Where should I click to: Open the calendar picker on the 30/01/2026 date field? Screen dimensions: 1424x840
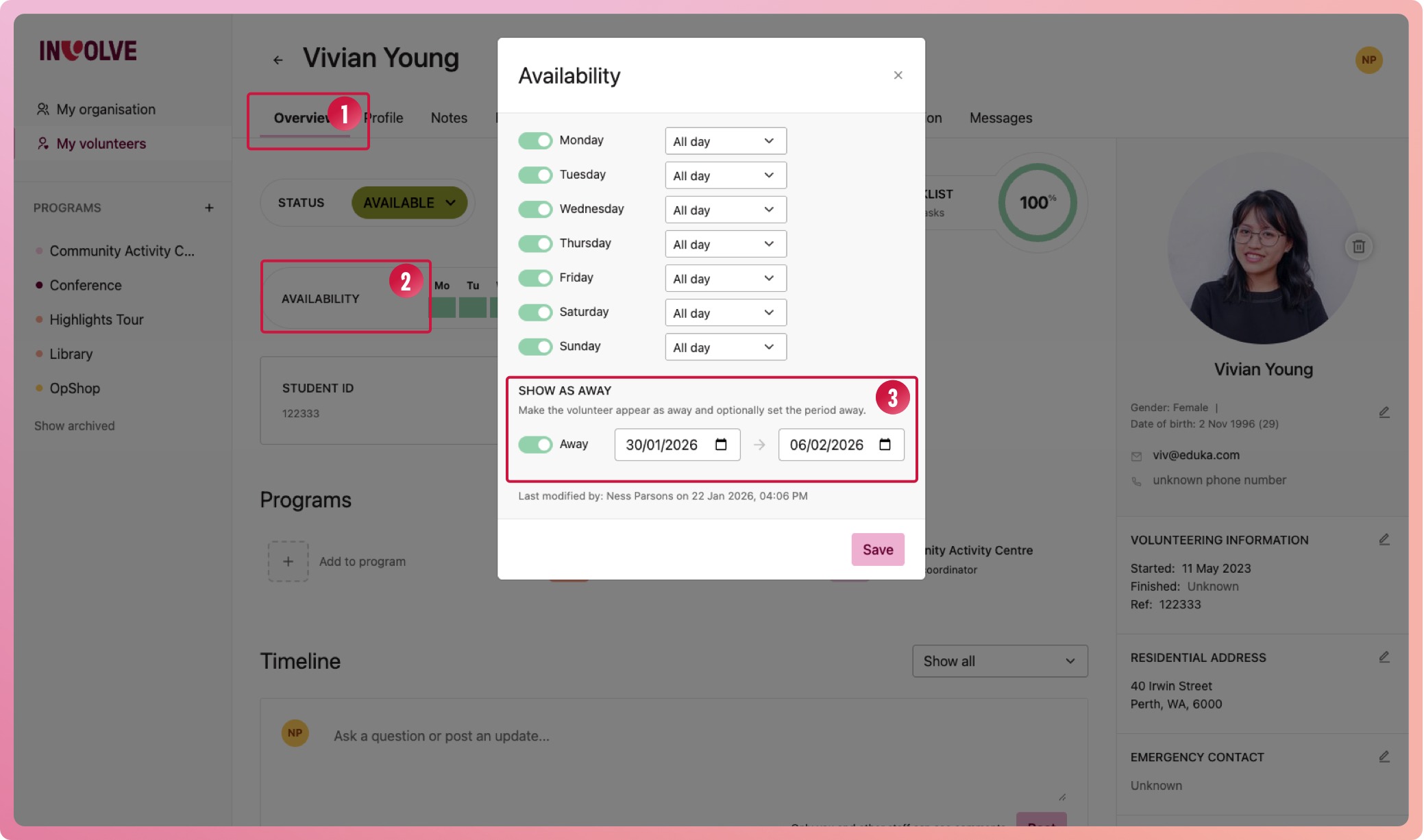(x=721, y=445)
